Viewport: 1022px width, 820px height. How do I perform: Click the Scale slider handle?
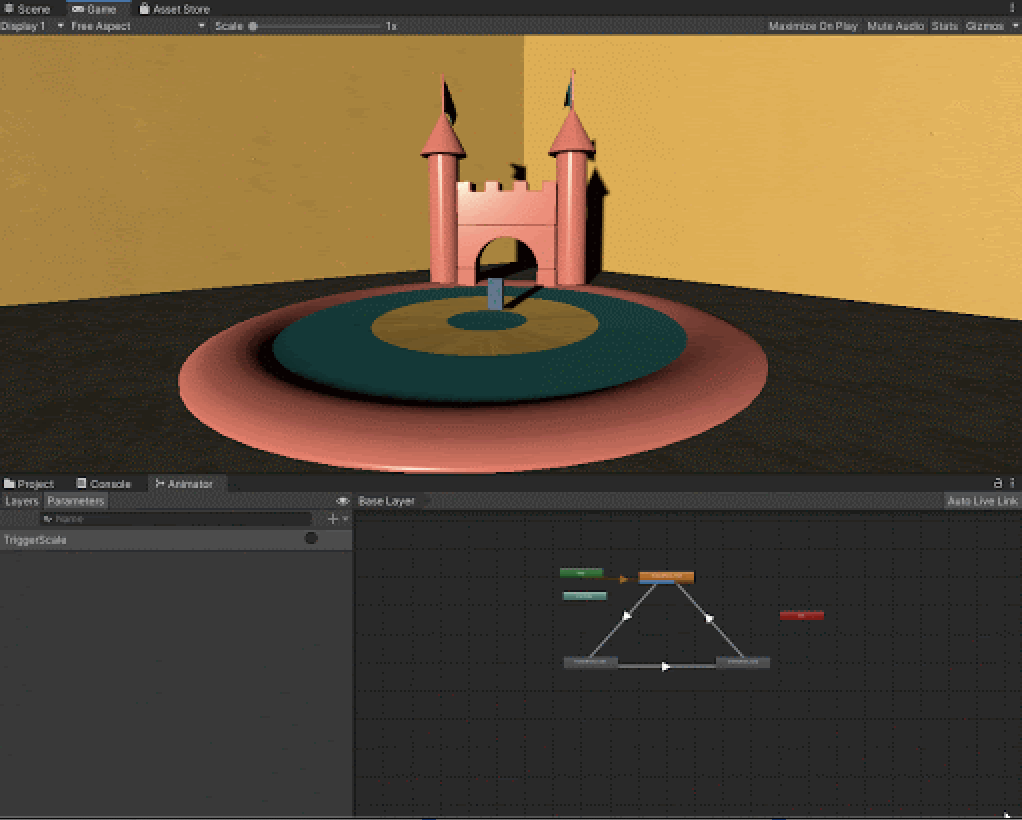click(x=253, y=26)
